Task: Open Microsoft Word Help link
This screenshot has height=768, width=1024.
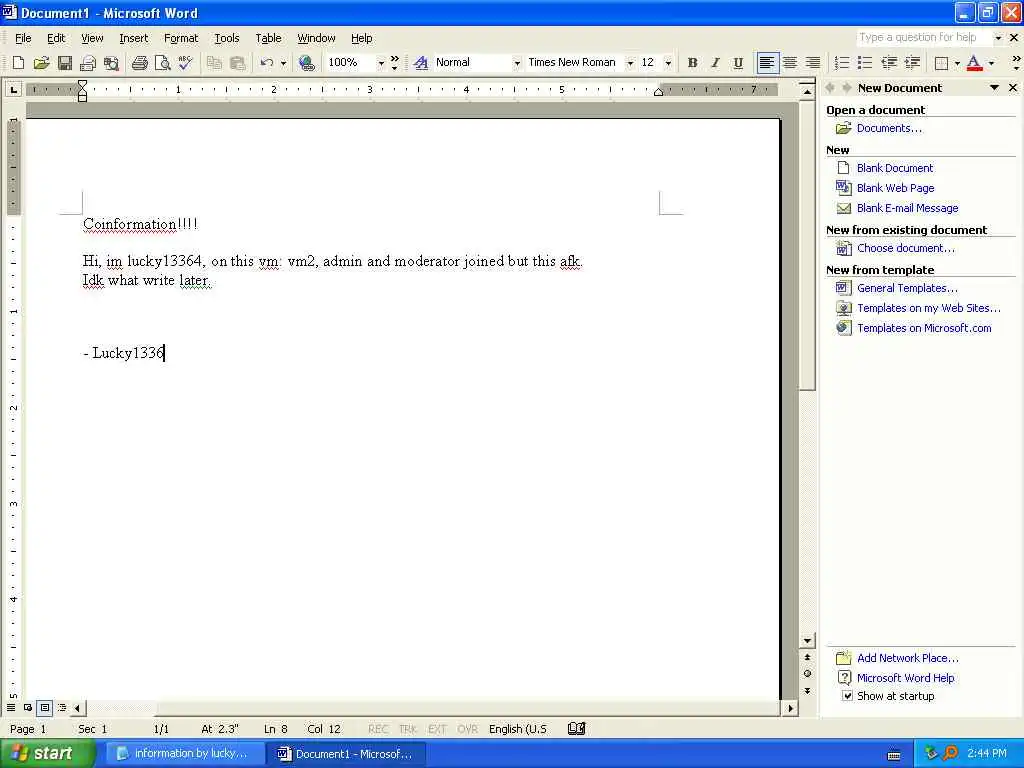Action: (x=906, y=678)
